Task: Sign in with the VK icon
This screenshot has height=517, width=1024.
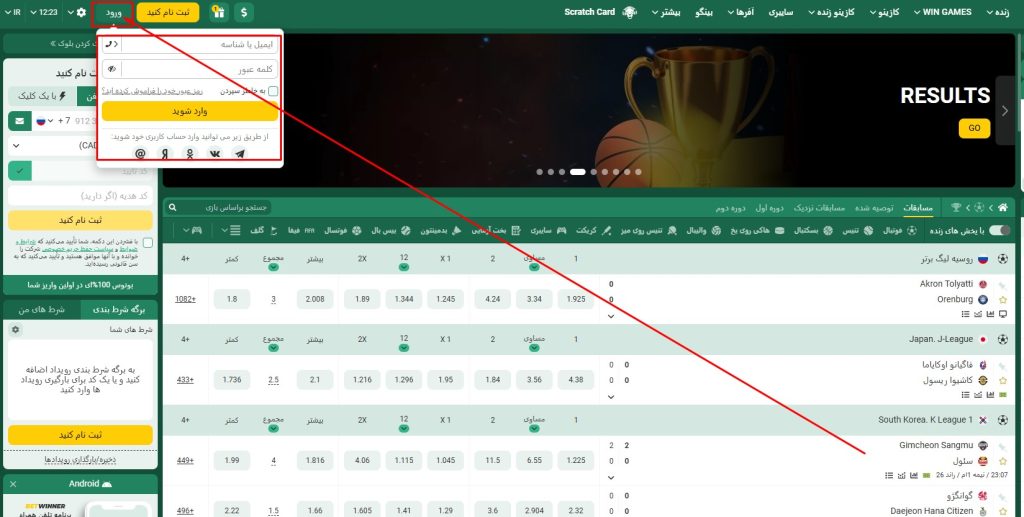Action: 215,154
